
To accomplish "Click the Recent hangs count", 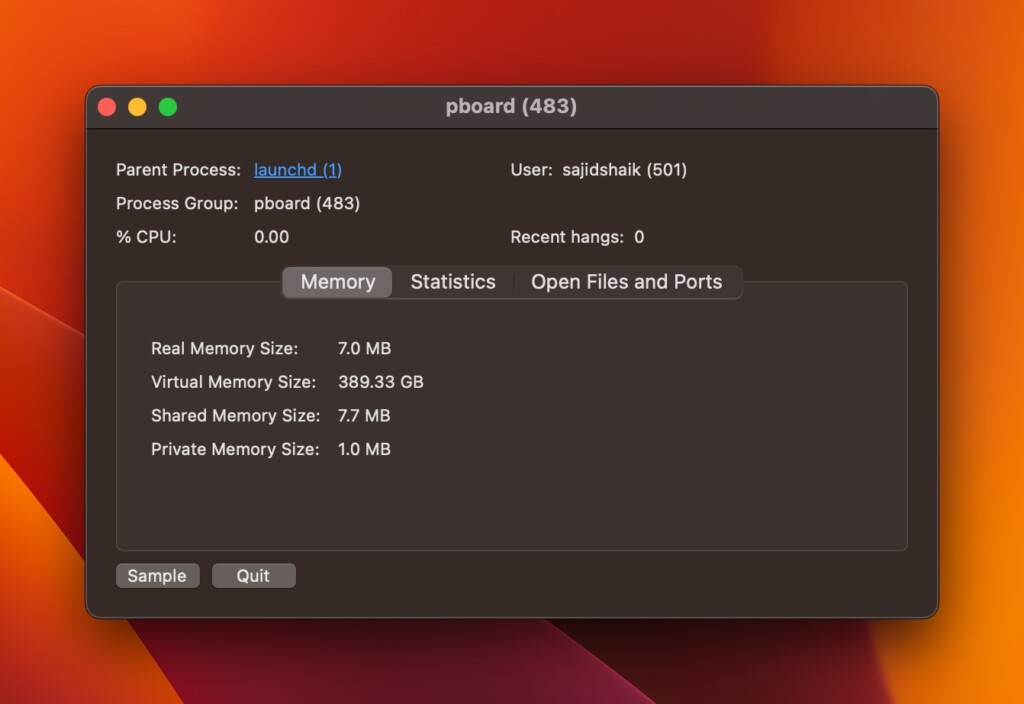I will click(x=639, y=237).
